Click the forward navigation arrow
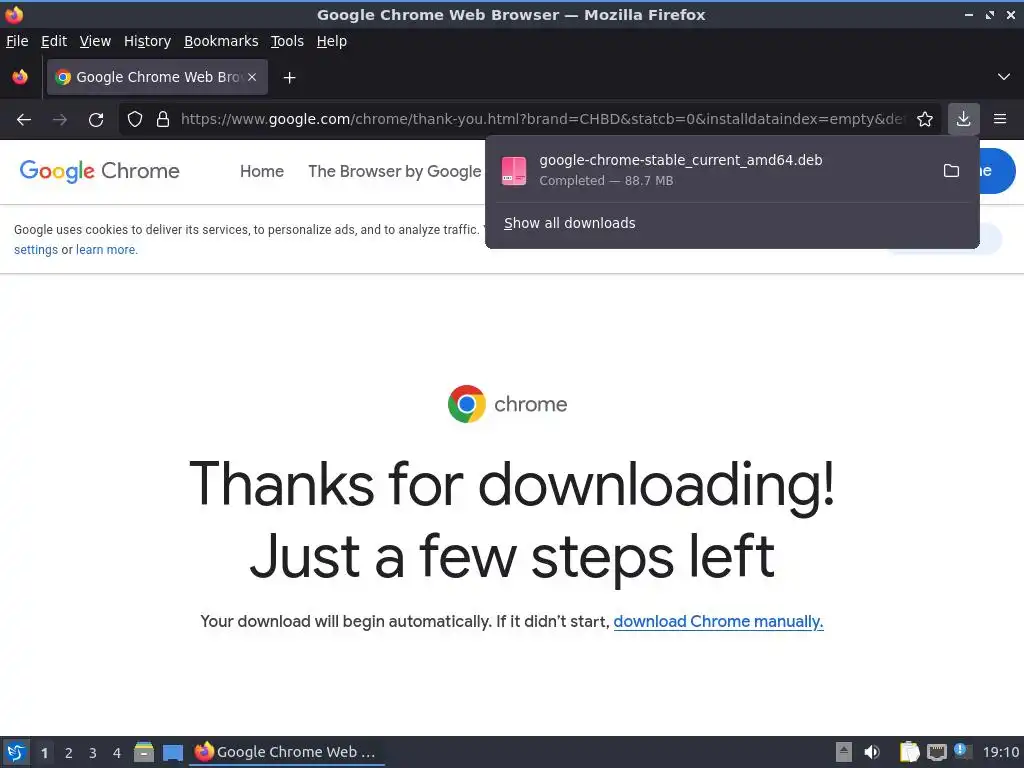The width and height of the screenshot is (1024, 768). coord(59,120)
